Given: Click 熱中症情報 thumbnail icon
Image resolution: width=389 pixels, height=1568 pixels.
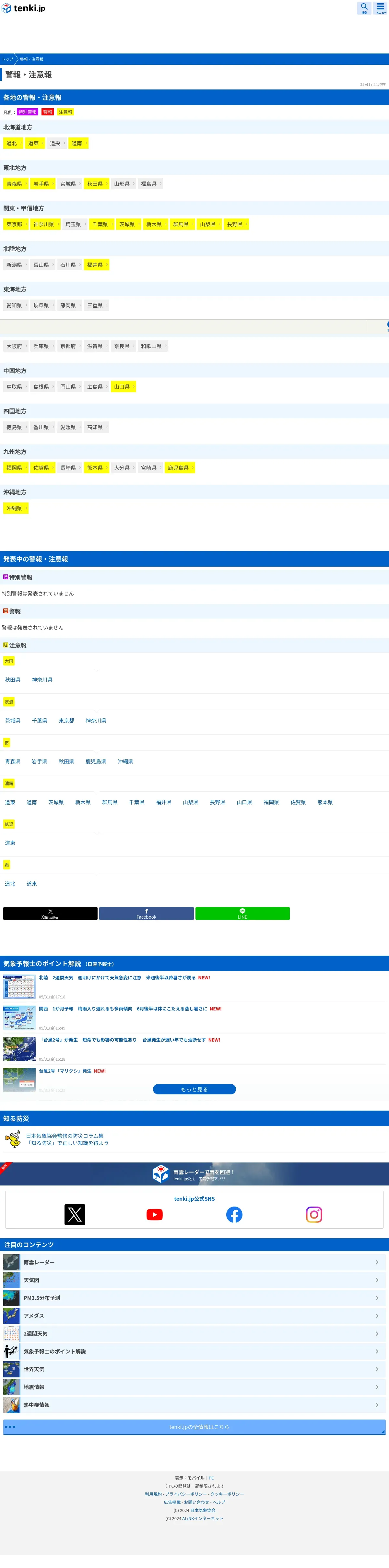Looking at the screenshot, I should 12,1404.
